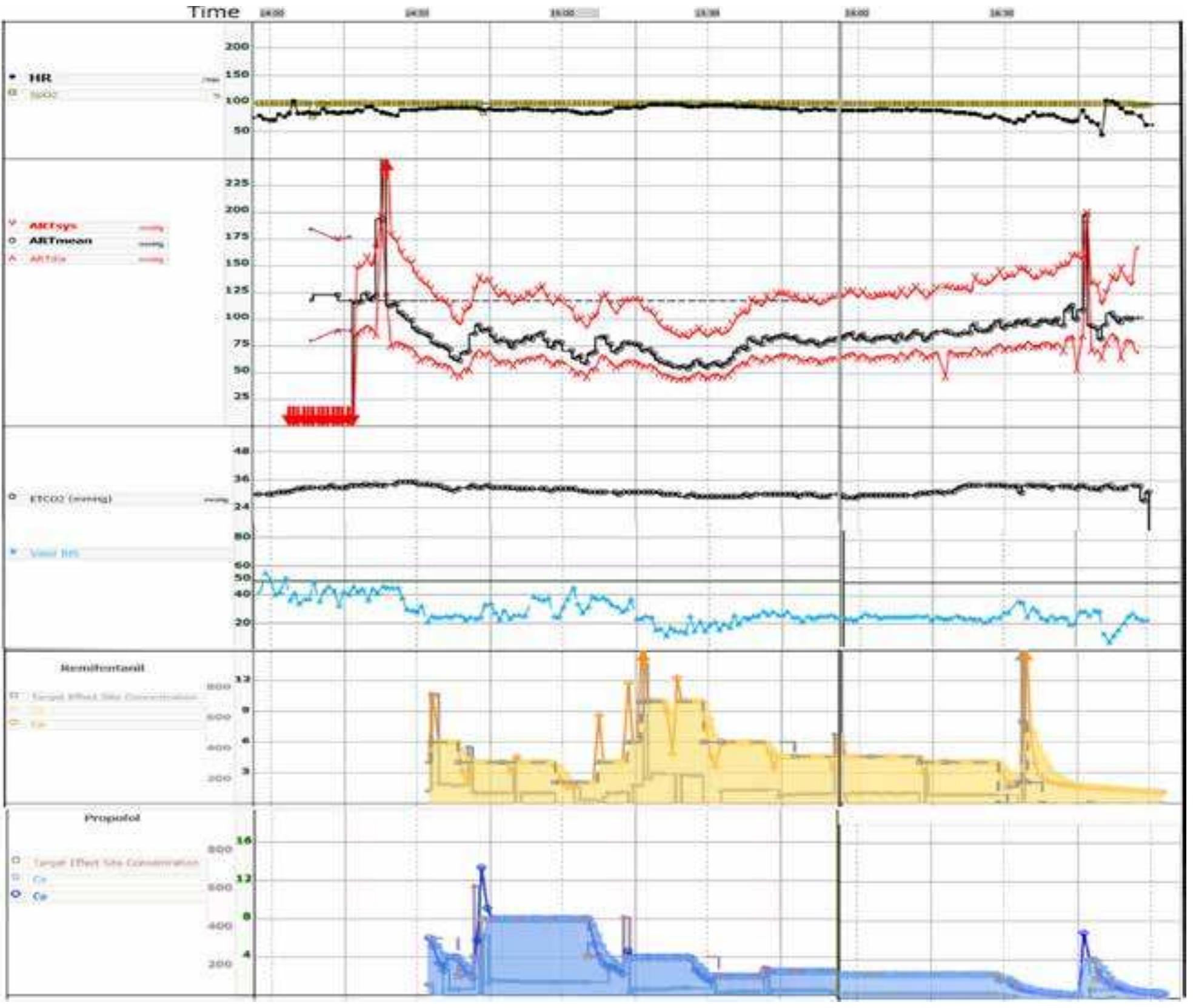Click the Time axis heading

point(213,12)
